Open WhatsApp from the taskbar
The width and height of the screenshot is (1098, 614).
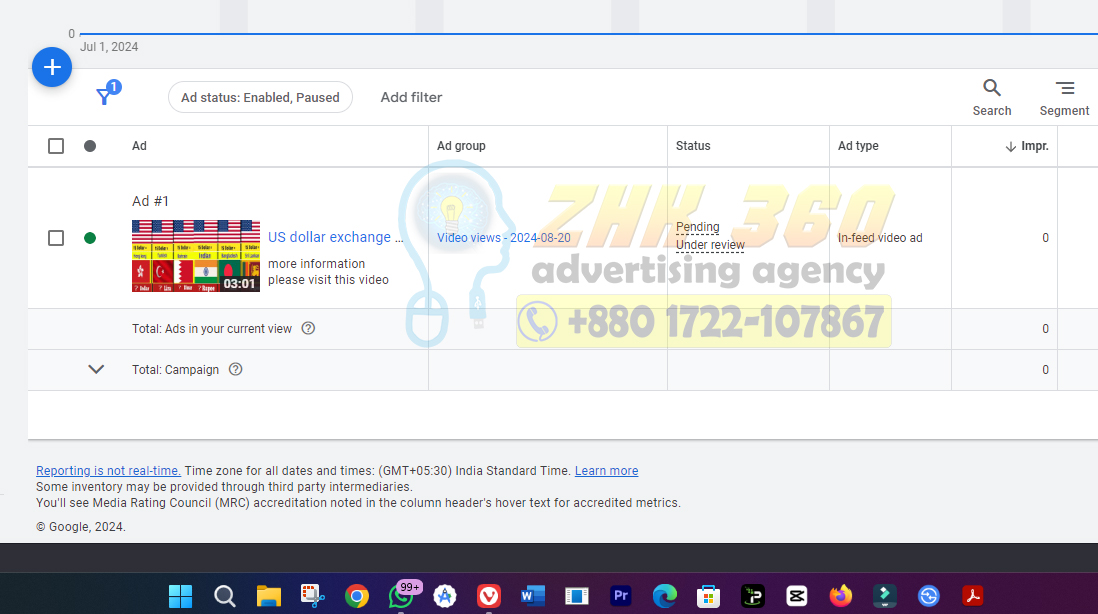click(401, 596)
